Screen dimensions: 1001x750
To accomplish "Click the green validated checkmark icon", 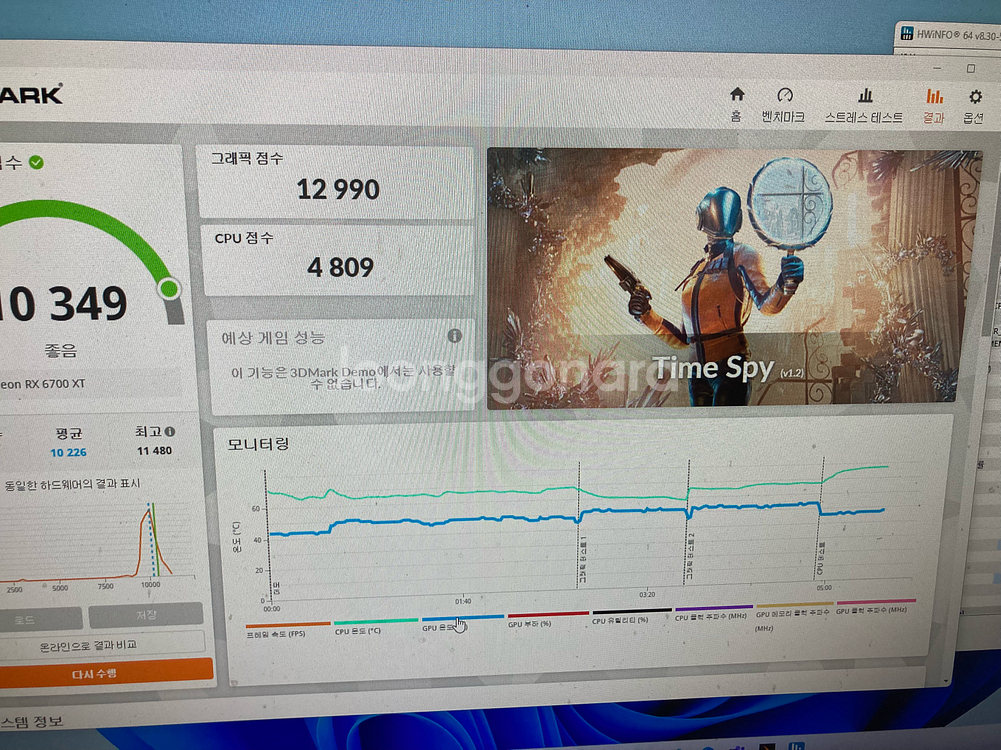I will 36,162.
